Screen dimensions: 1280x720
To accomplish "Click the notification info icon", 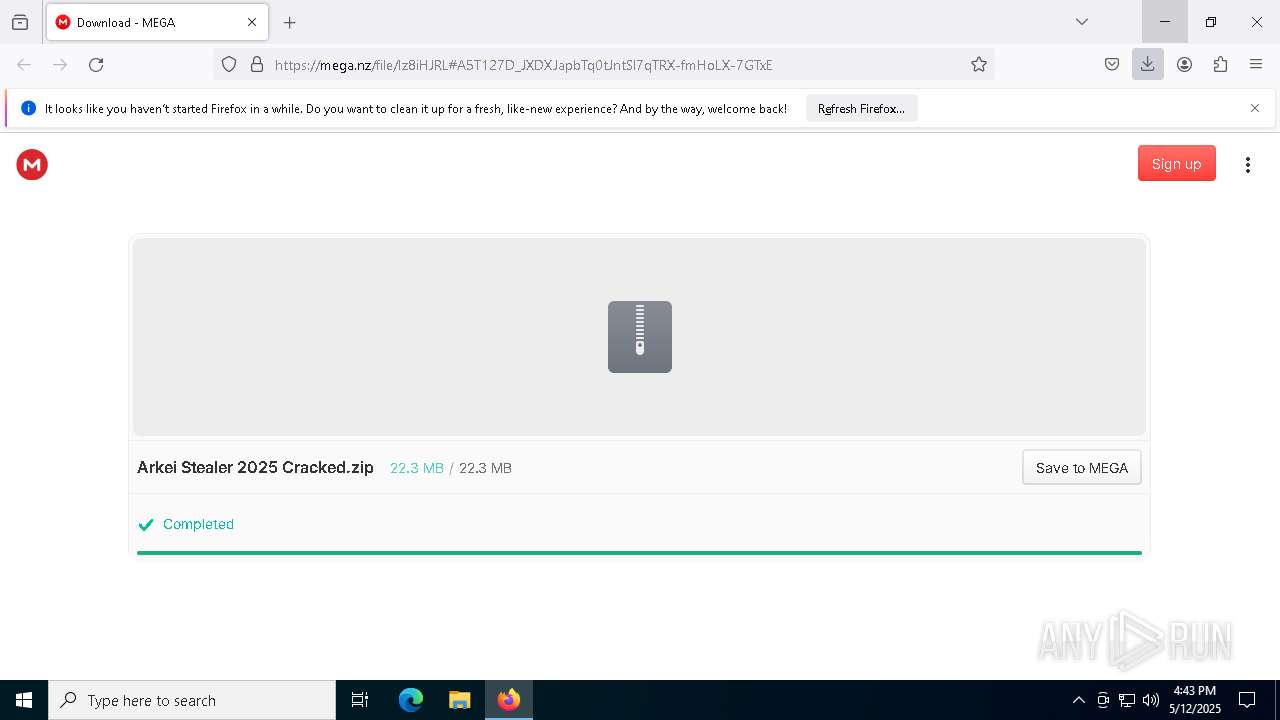I will pos(28,108).
